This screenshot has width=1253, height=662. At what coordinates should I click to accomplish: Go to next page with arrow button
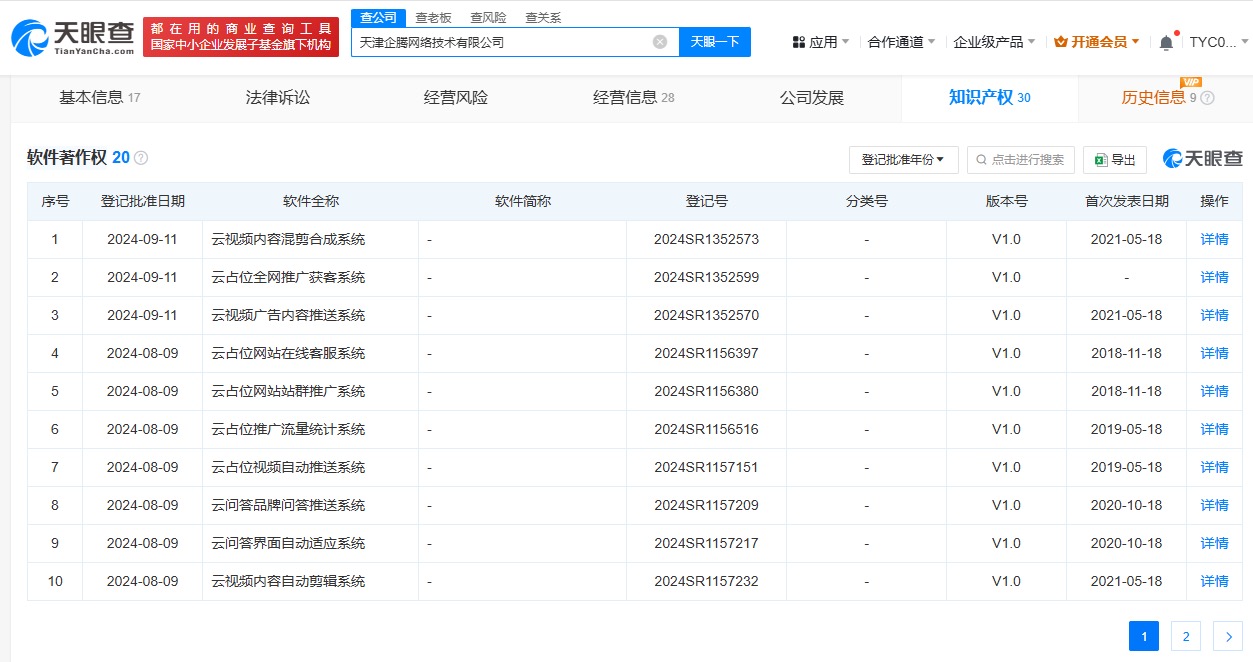point(1227,636)
